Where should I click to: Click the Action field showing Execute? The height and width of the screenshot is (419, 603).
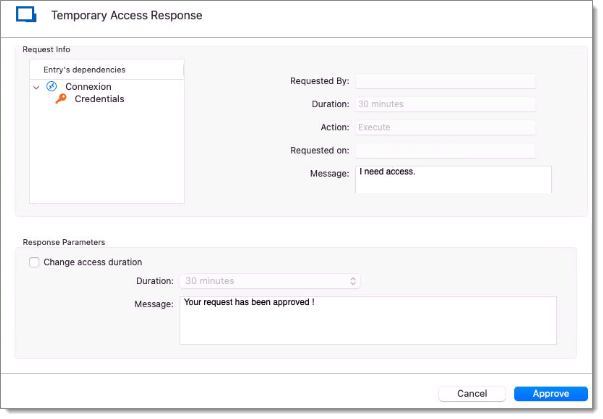click(x=445, y=127)
